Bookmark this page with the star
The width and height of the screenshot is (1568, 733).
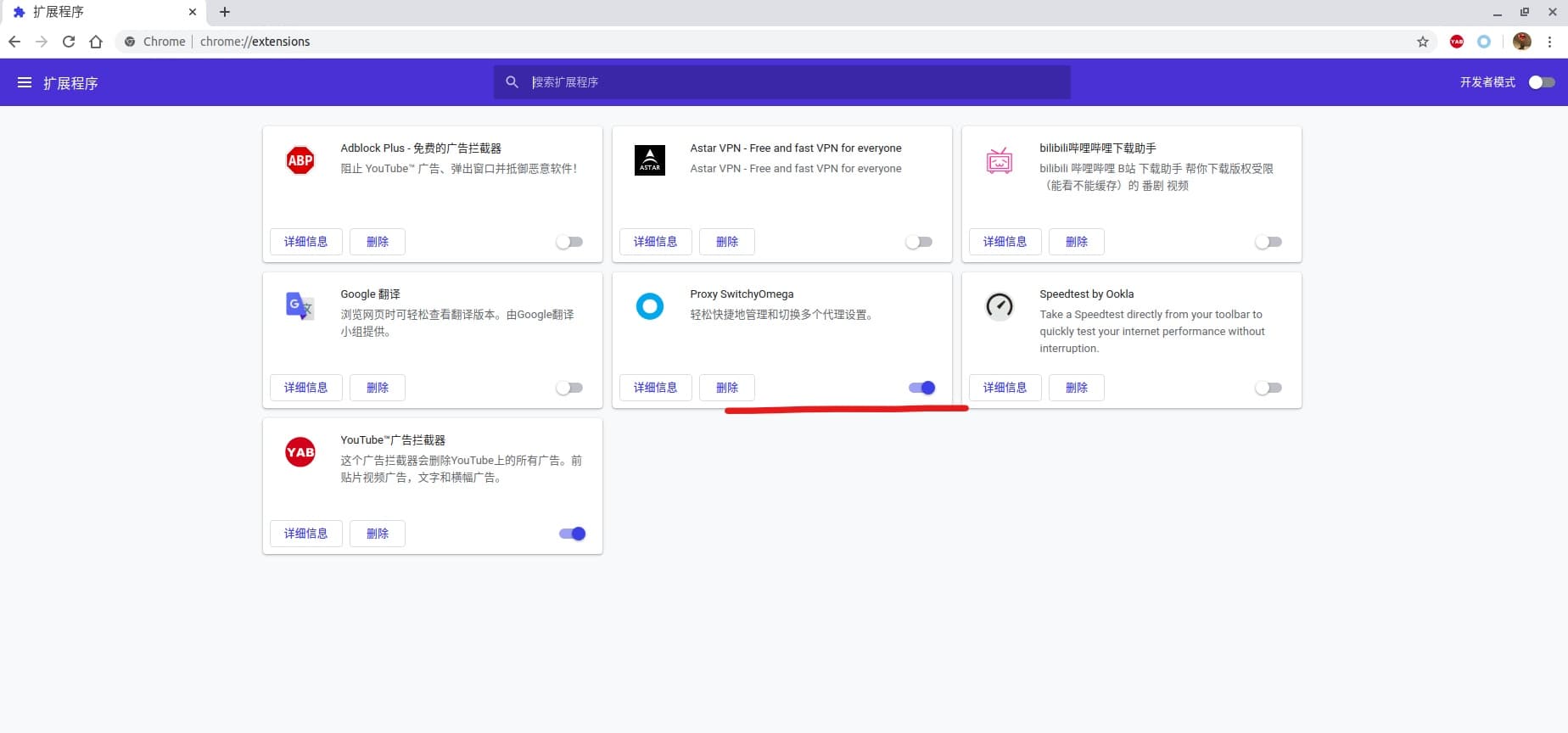coord(1423,42)
